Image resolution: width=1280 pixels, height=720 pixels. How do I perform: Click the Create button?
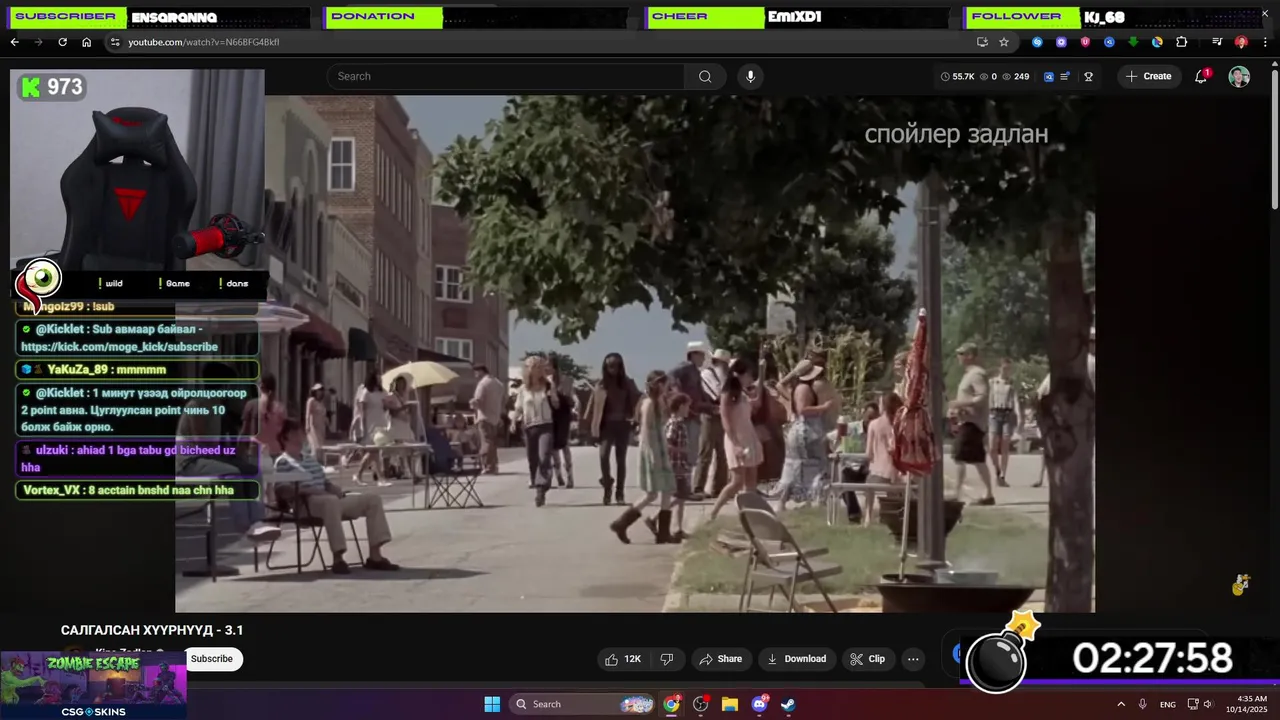tap(1149, 76)
